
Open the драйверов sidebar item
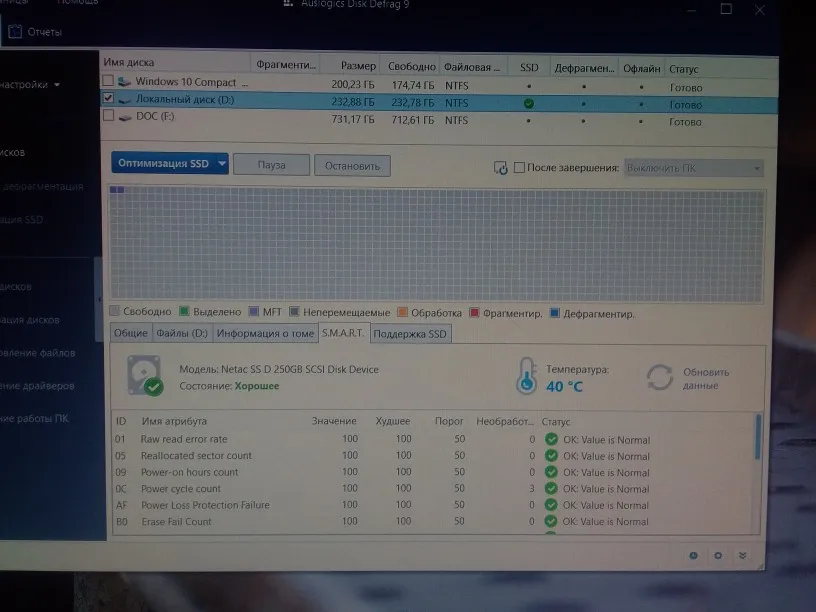[37, 386]
